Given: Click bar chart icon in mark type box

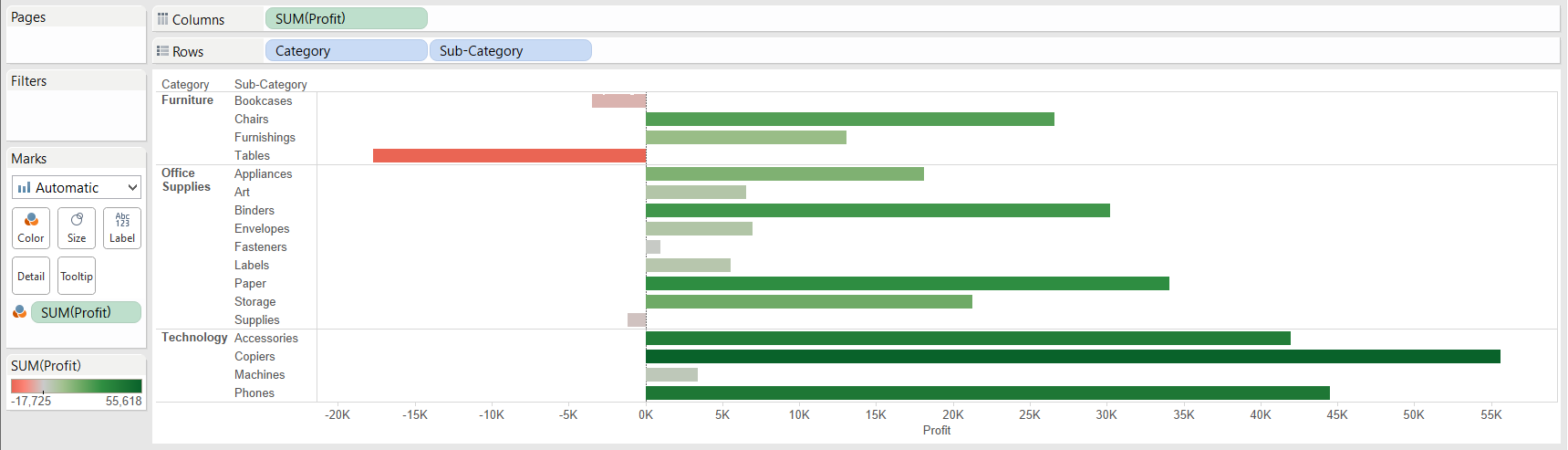Looking at the screenshot, I should point(24,188).
